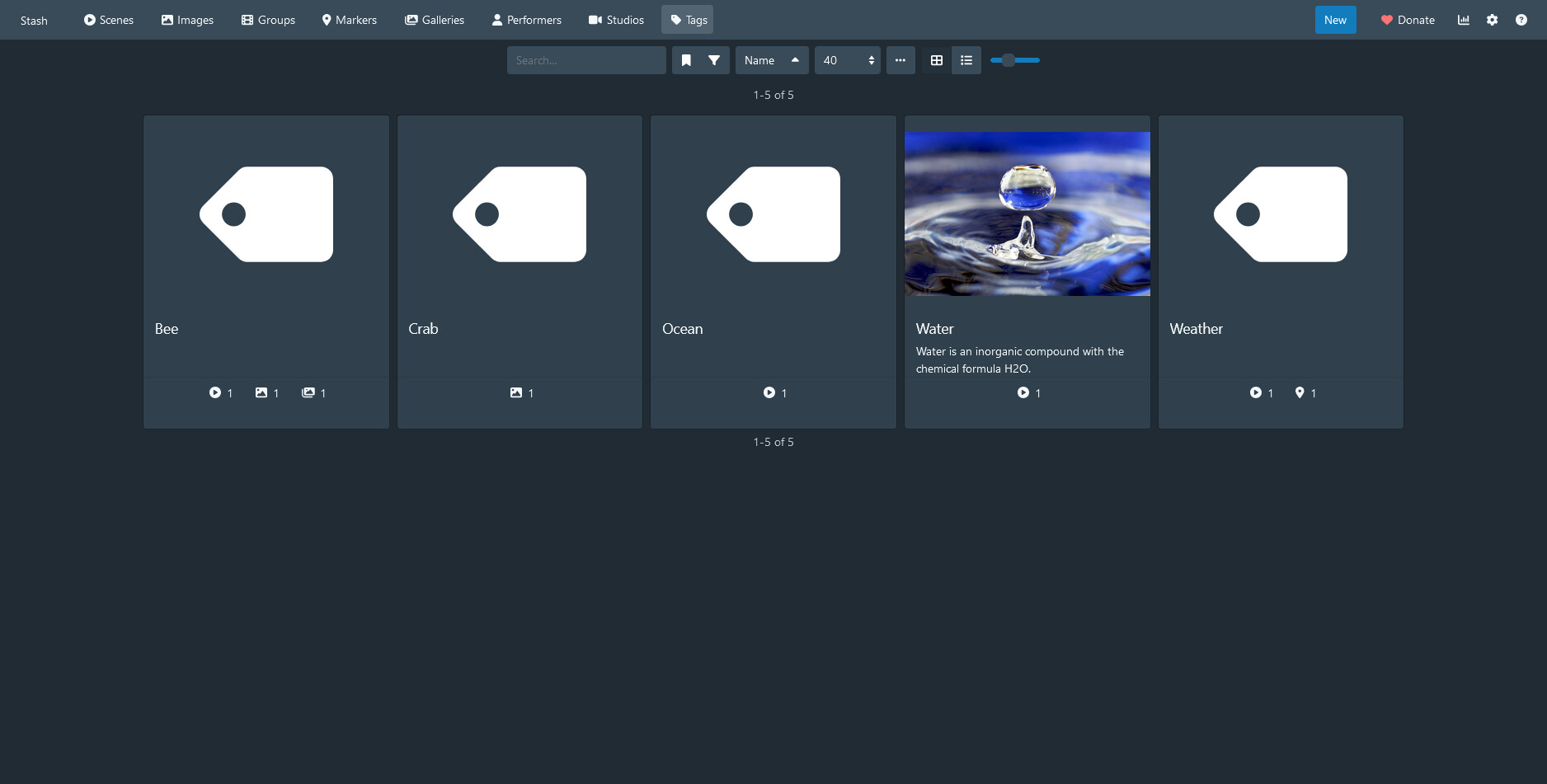Click the New button
This screenshot has height=784, width=1547.
(x=1335, y=20)
